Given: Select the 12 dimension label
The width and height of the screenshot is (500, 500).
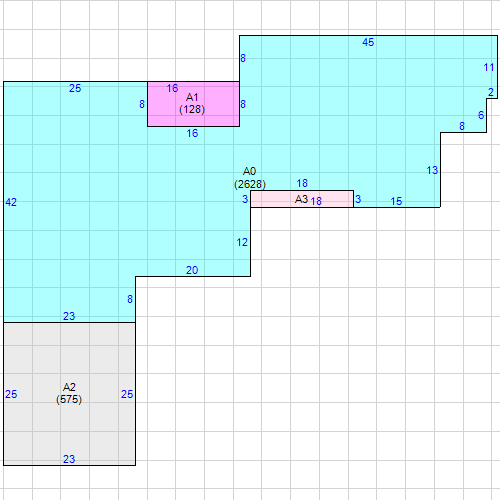Looking at the screenshot, I should 242,242.
